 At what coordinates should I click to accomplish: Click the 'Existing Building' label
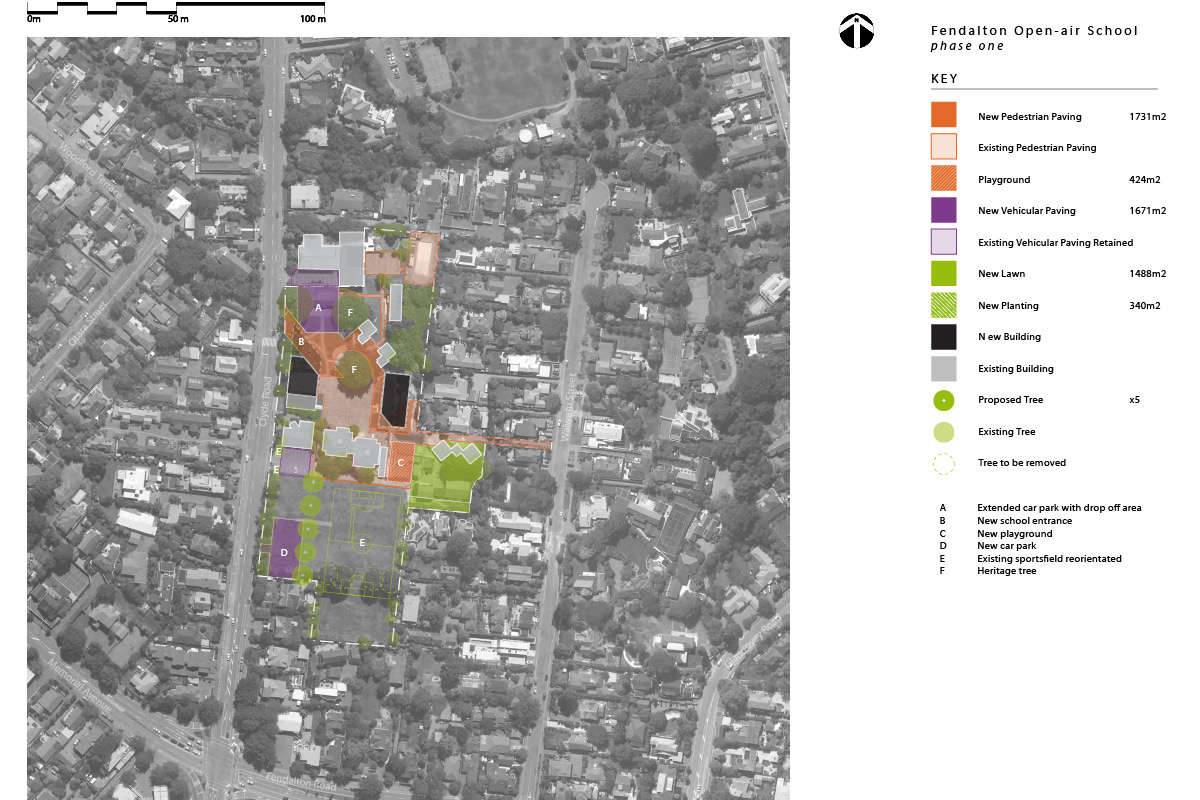coord(1015,369)
